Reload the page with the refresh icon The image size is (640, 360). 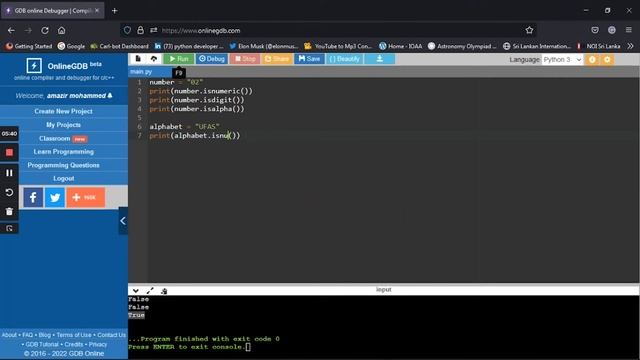[x=45, y=30]
